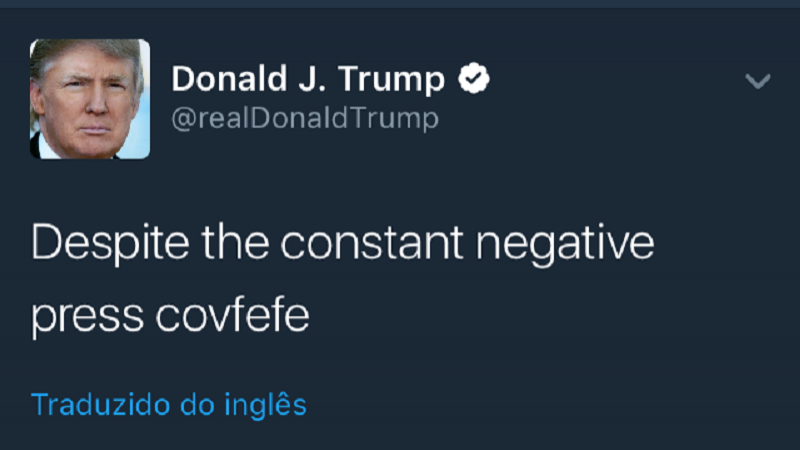Open the @realDonaldTrump handle link
This screenshot has height=450, width=800.
[305, 119]
